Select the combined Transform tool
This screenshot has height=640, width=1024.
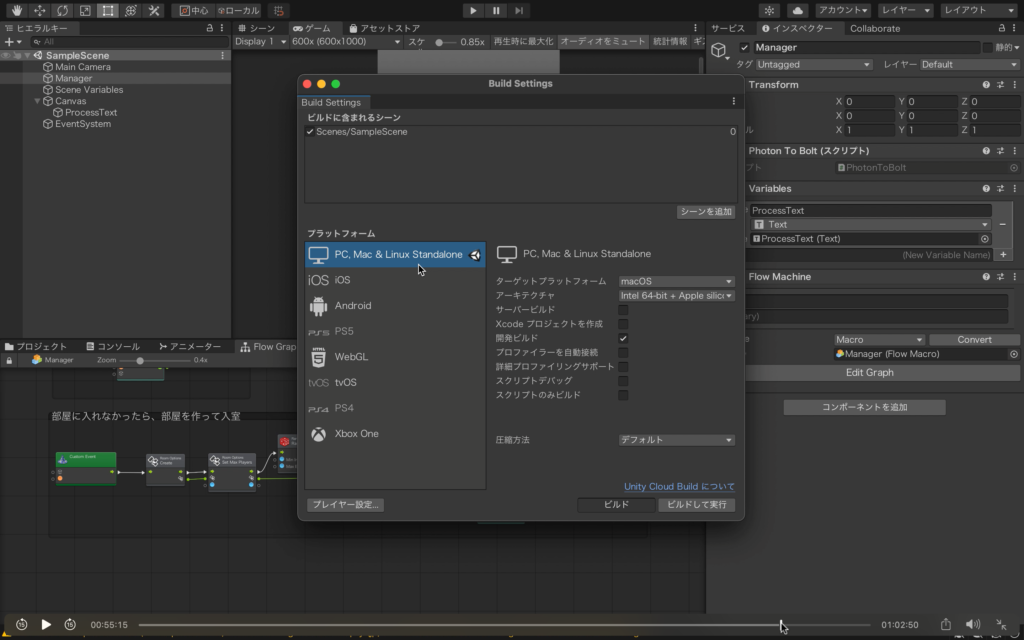[x=131, y=10]
